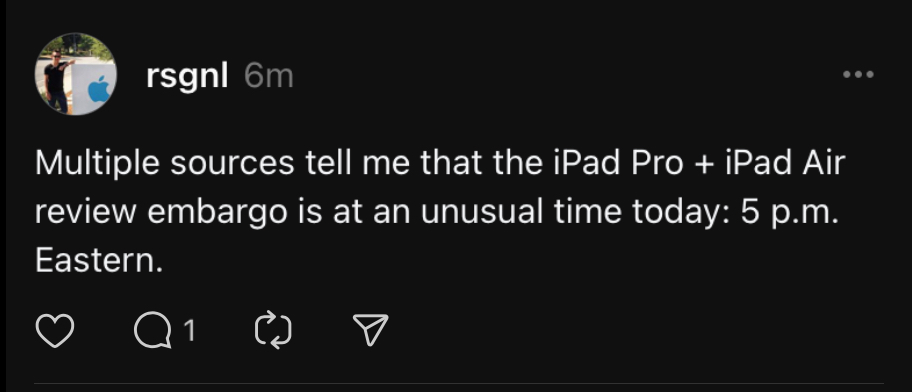Image resolution: width=912 pixels, height=392 pixels.
Task: Open replies via the speech bubble icon
Action: (153, 330)
